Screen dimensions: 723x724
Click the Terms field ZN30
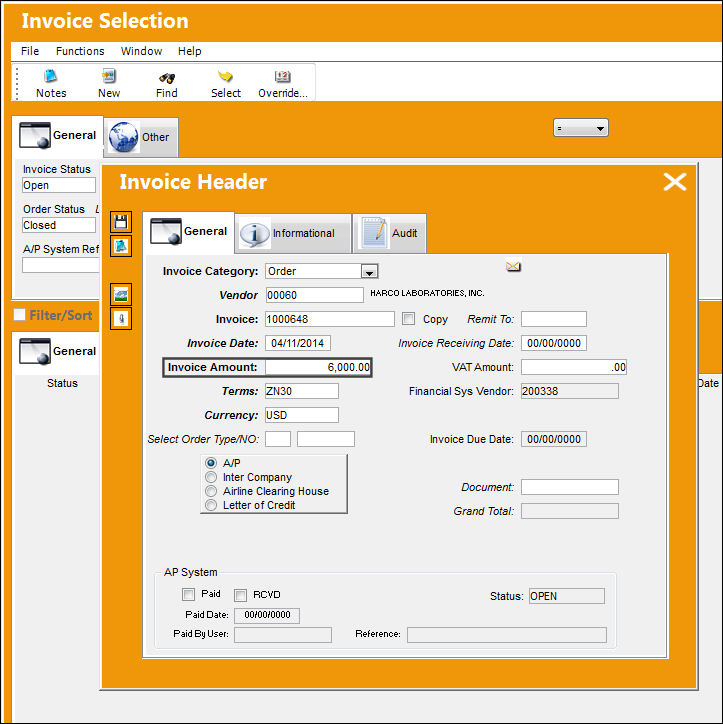[302, 391]
